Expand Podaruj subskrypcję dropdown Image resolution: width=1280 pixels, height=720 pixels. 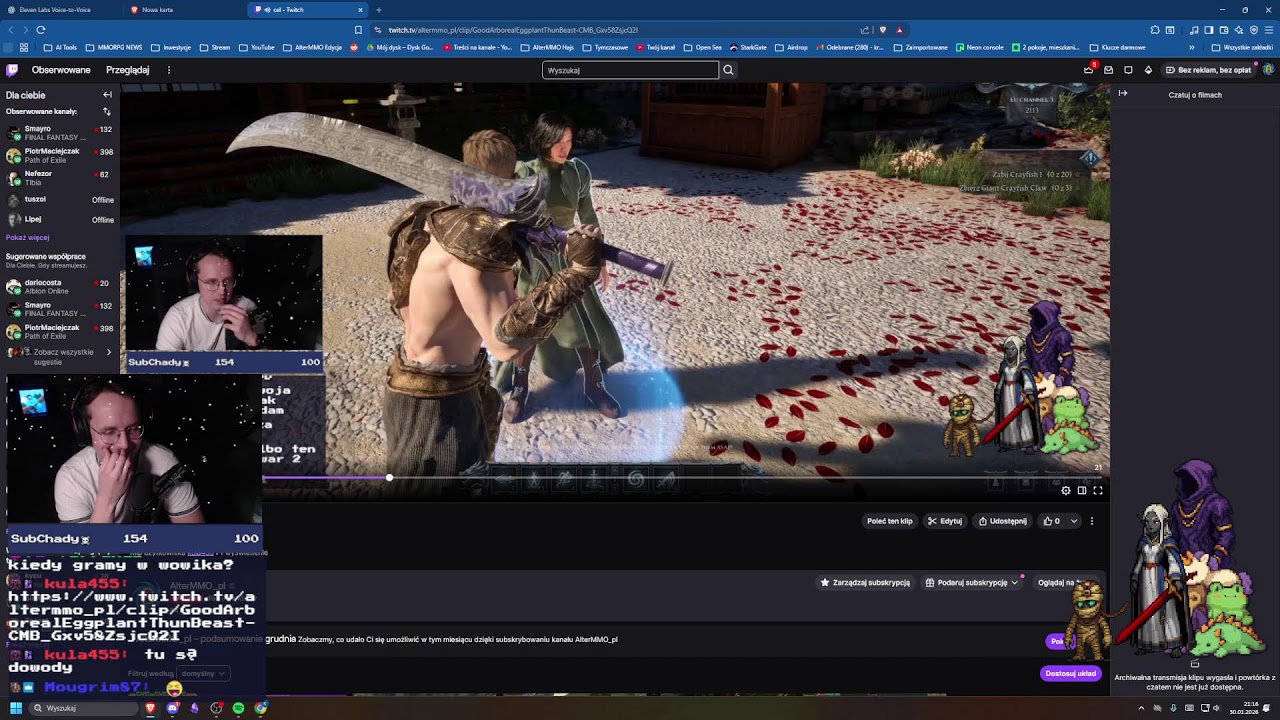tap(1014, 583)
